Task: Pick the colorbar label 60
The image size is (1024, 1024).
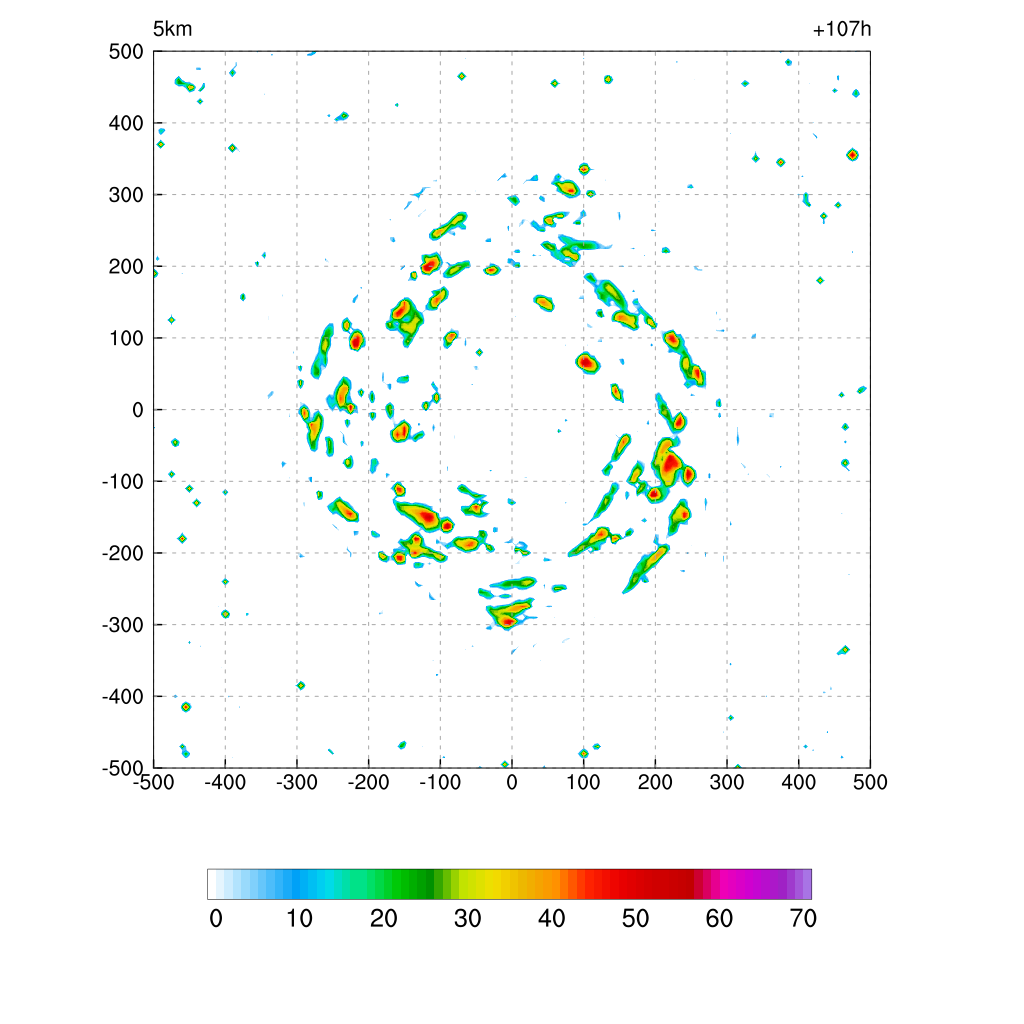Action: [719, 919]
